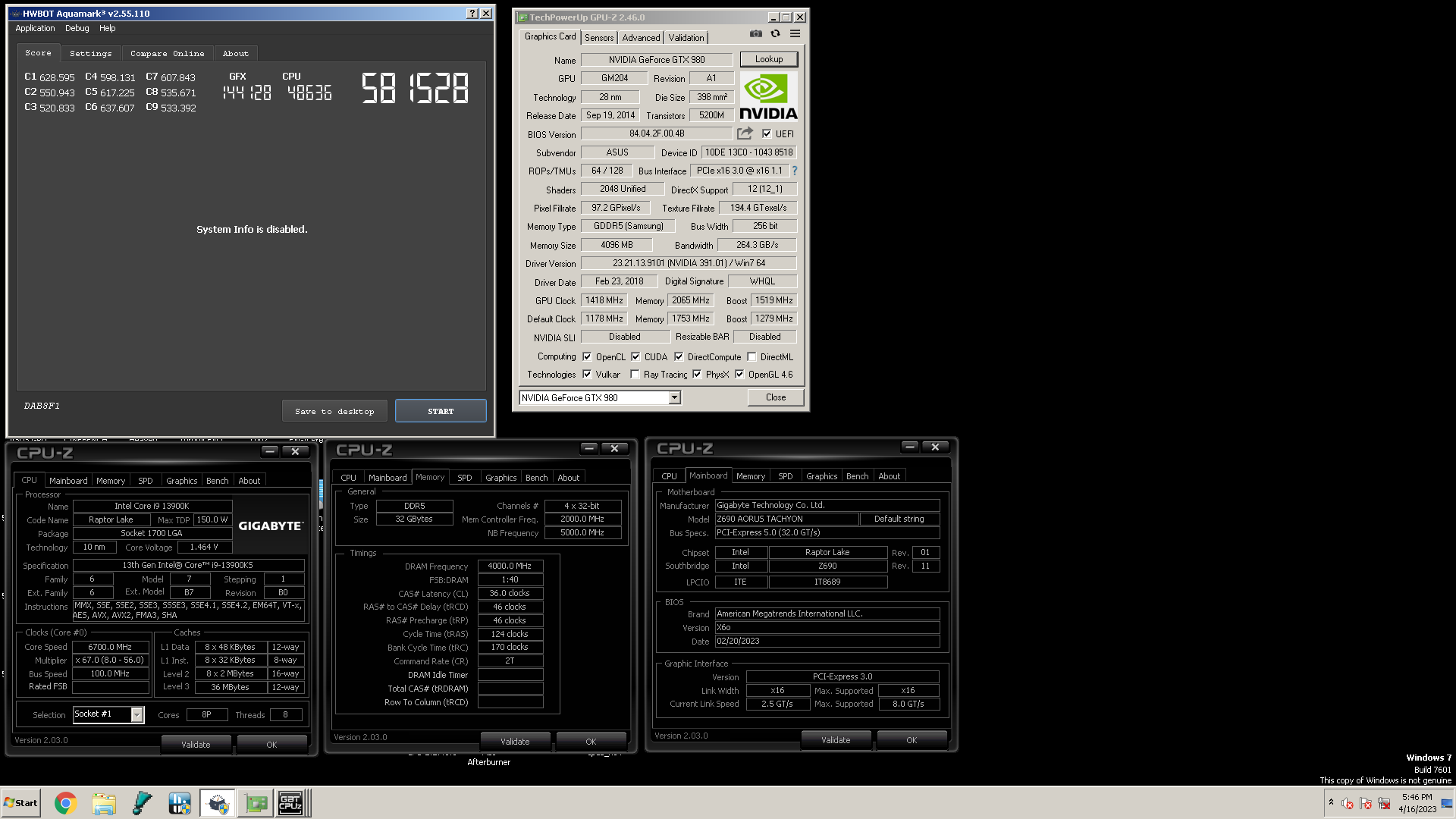
Task: Open Windows Explorer from the taskbar
Action: click(104, 803)
